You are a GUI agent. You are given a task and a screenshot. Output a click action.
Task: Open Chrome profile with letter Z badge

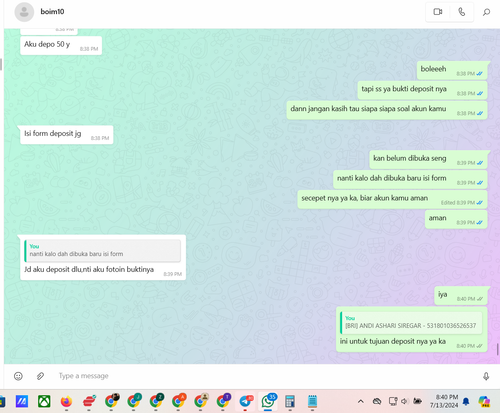[x=156, y=401]
